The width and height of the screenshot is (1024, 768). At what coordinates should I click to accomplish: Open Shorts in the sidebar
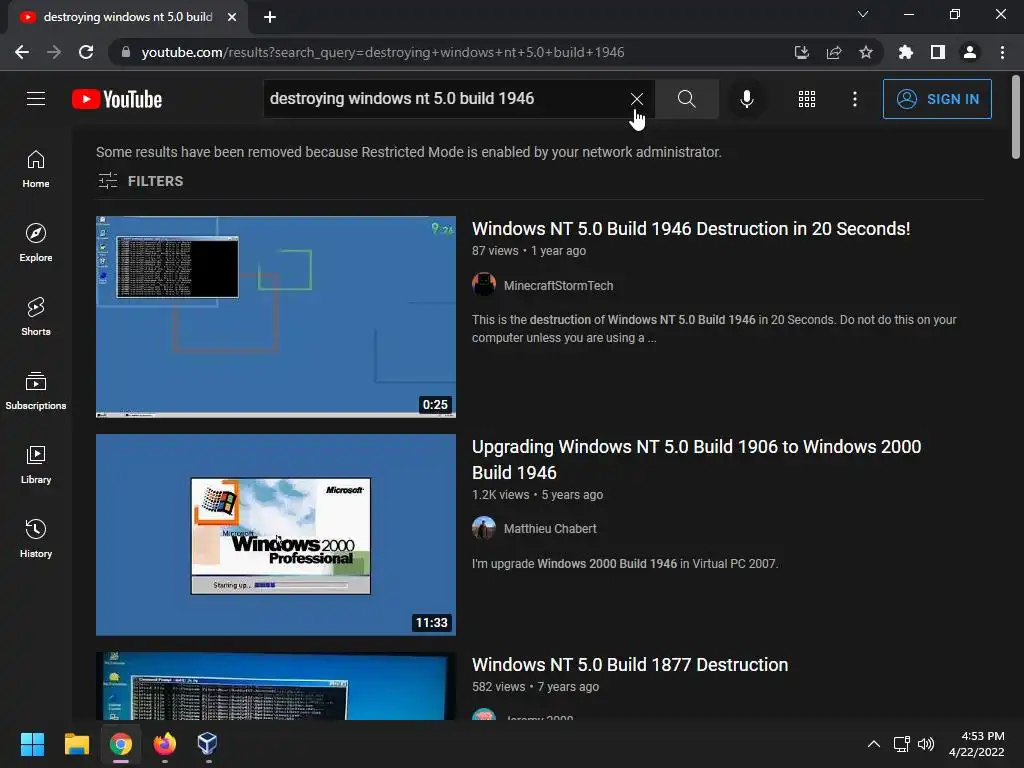(36, 317)
